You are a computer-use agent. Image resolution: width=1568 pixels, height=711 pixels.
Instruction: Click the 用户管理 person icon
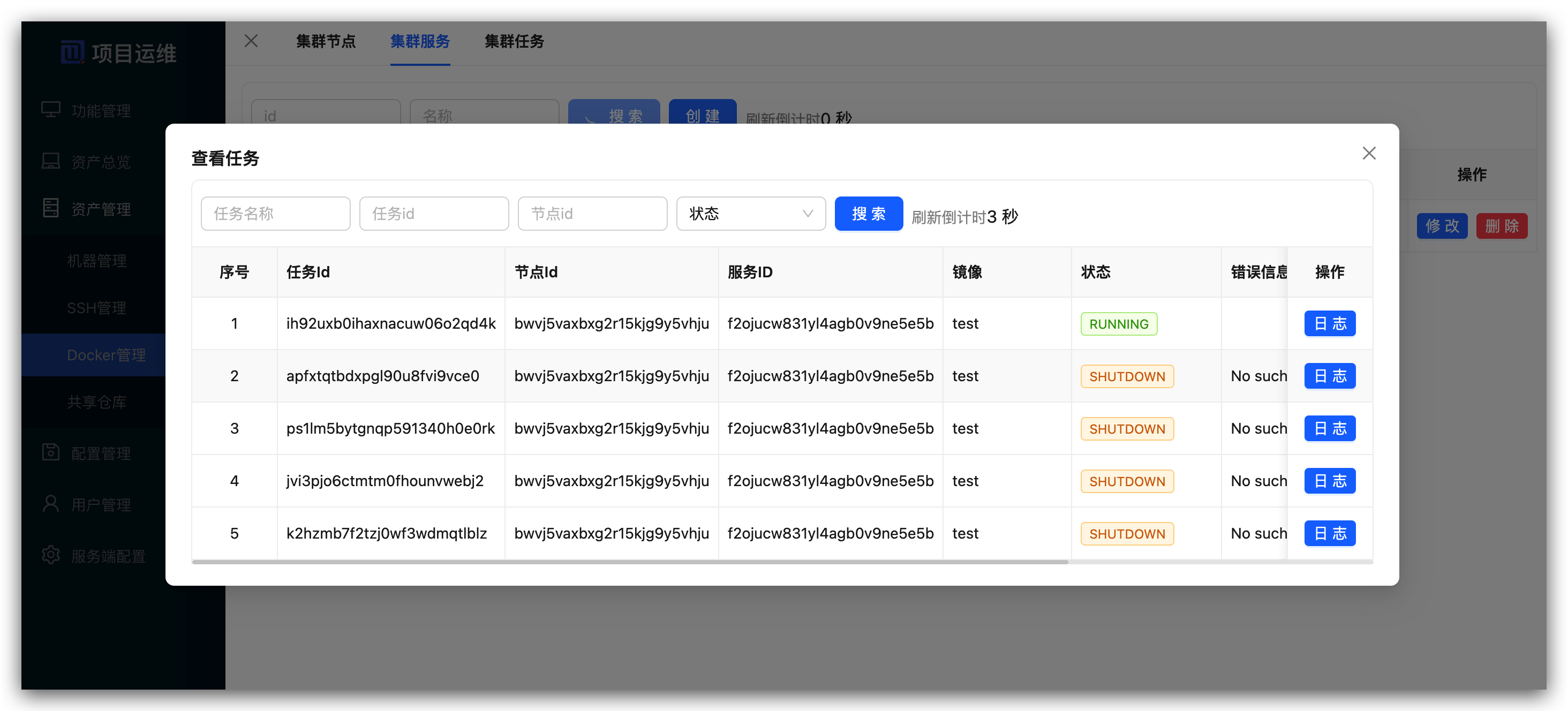(50, 503)
